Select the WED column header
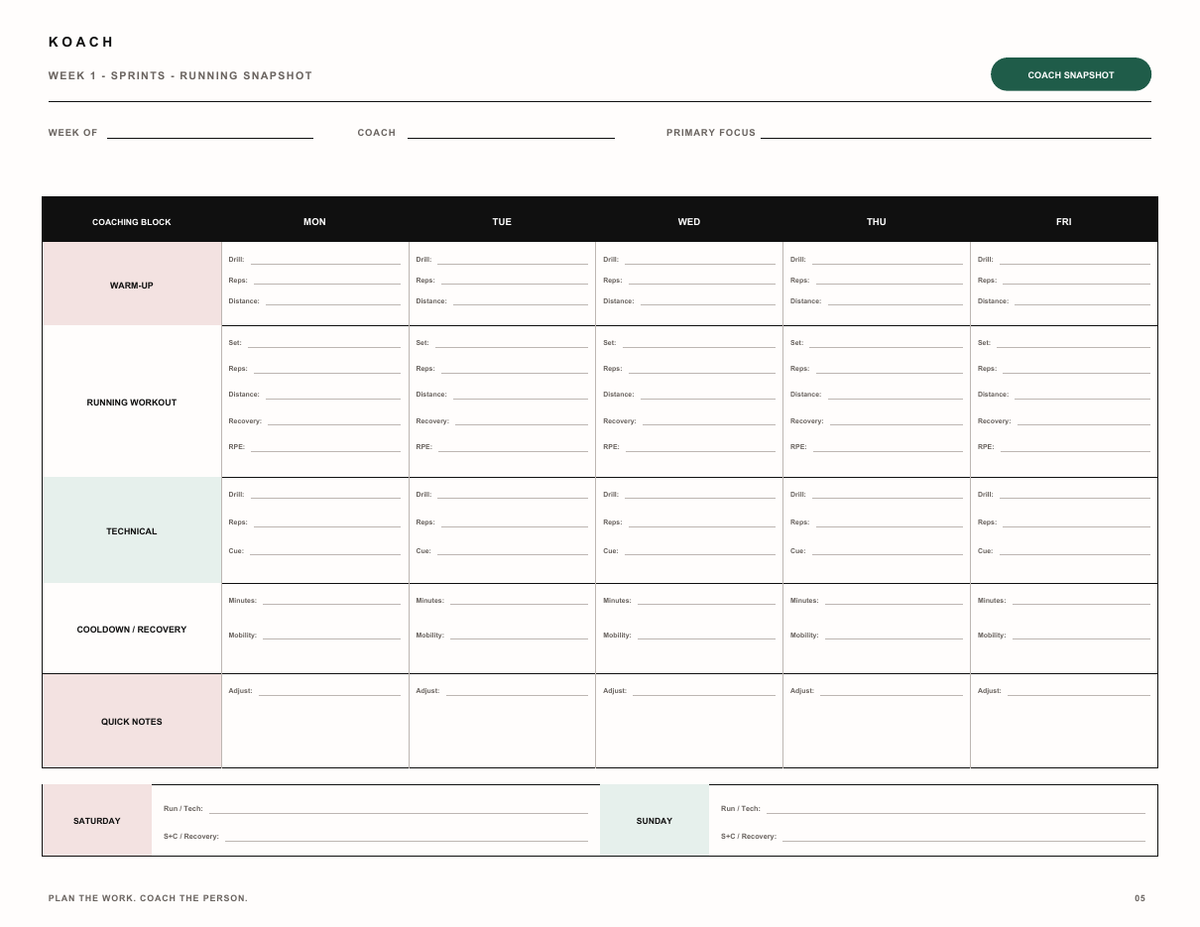The width and height of the screenshot is (1200, 927). pyautogui.click(x=689, y=222)
